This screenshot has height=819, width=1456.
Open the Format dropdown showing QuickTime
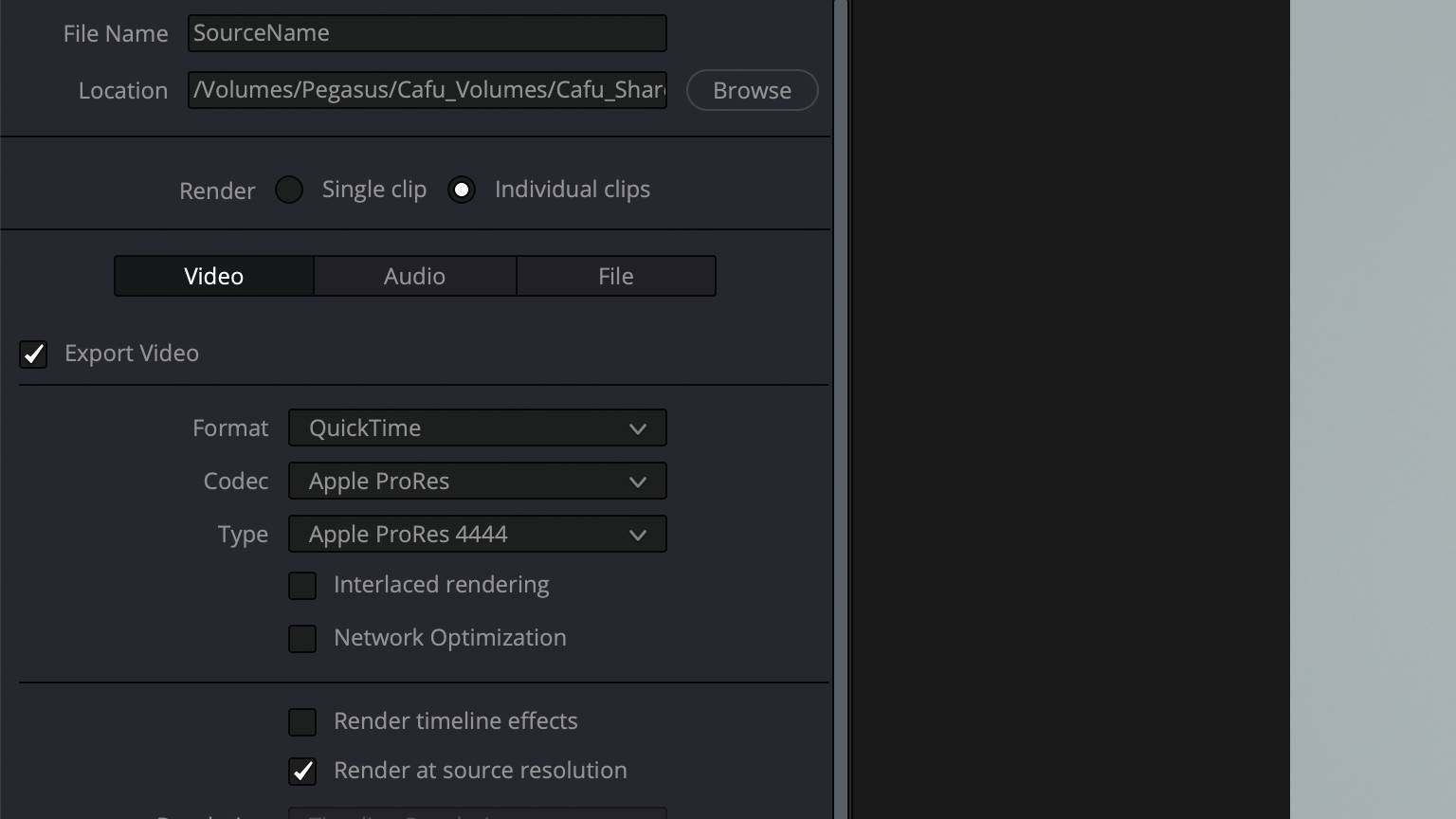477,428
